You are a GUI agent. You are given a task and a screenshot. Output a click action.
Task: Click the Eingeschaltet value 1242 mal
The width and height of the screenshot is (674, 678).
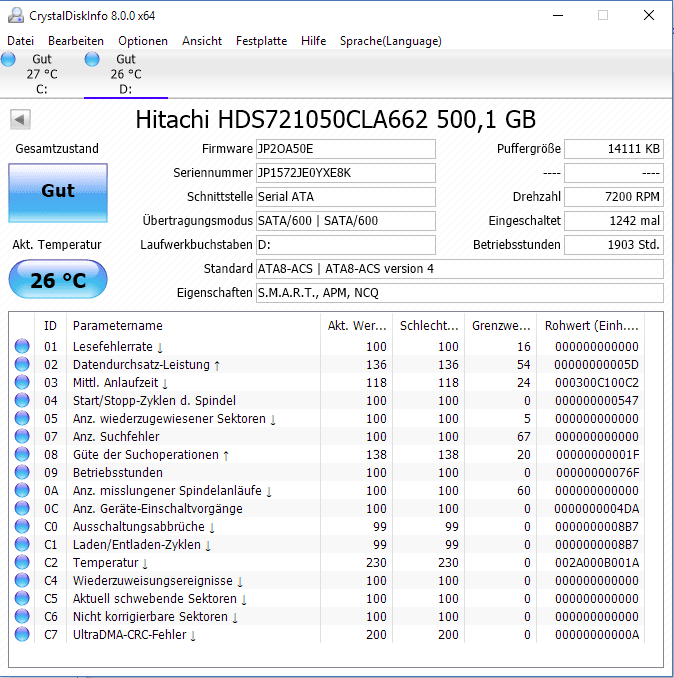614,221
